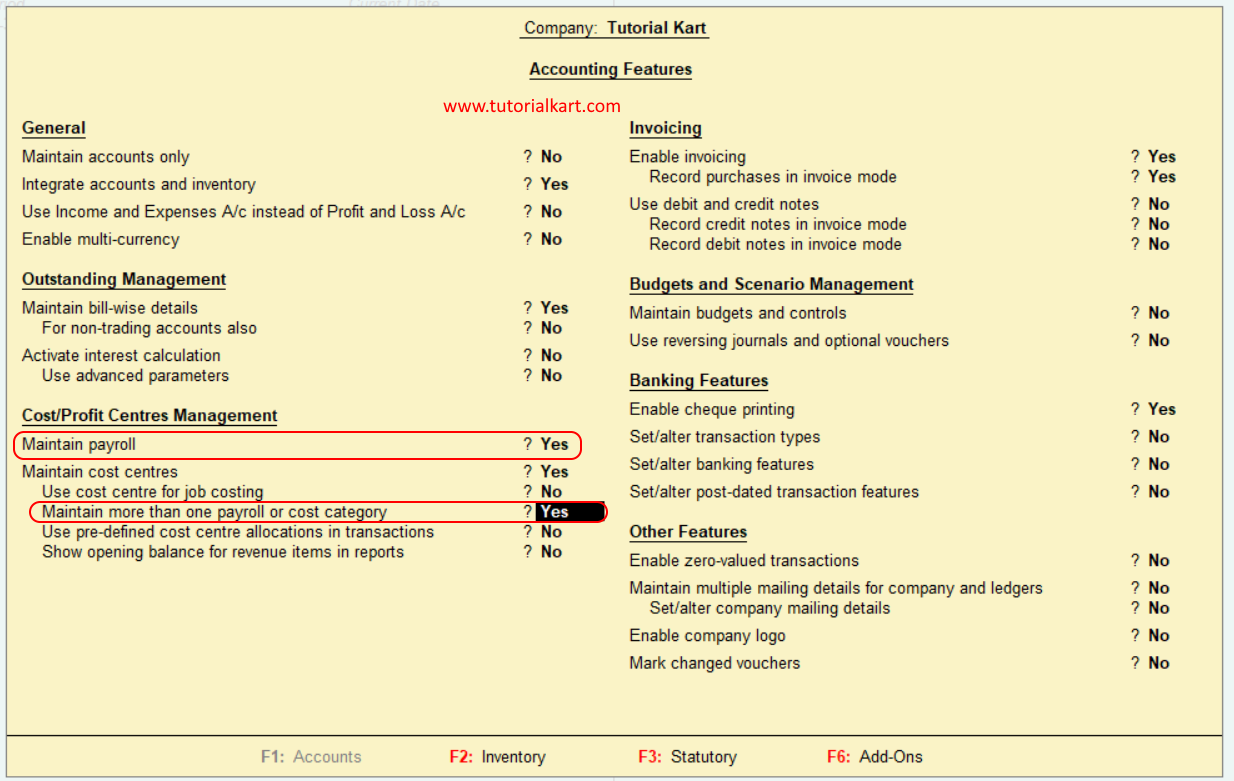Screen dimensions: 1234x781
Task: Set 'Use cost centre for job costing' value
Action: (551, 492)
